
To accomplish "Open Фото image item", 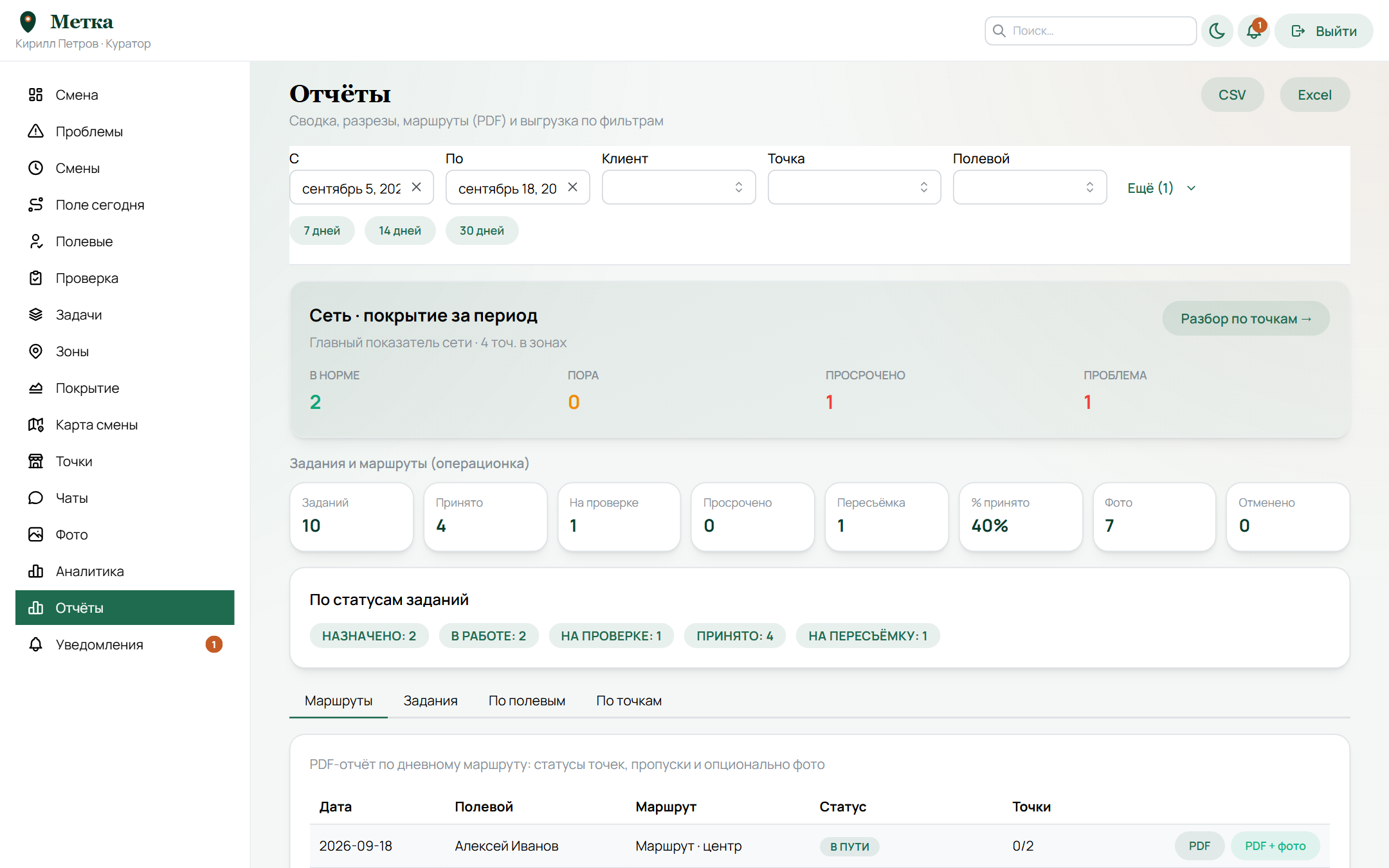I will tap(125, 535).
